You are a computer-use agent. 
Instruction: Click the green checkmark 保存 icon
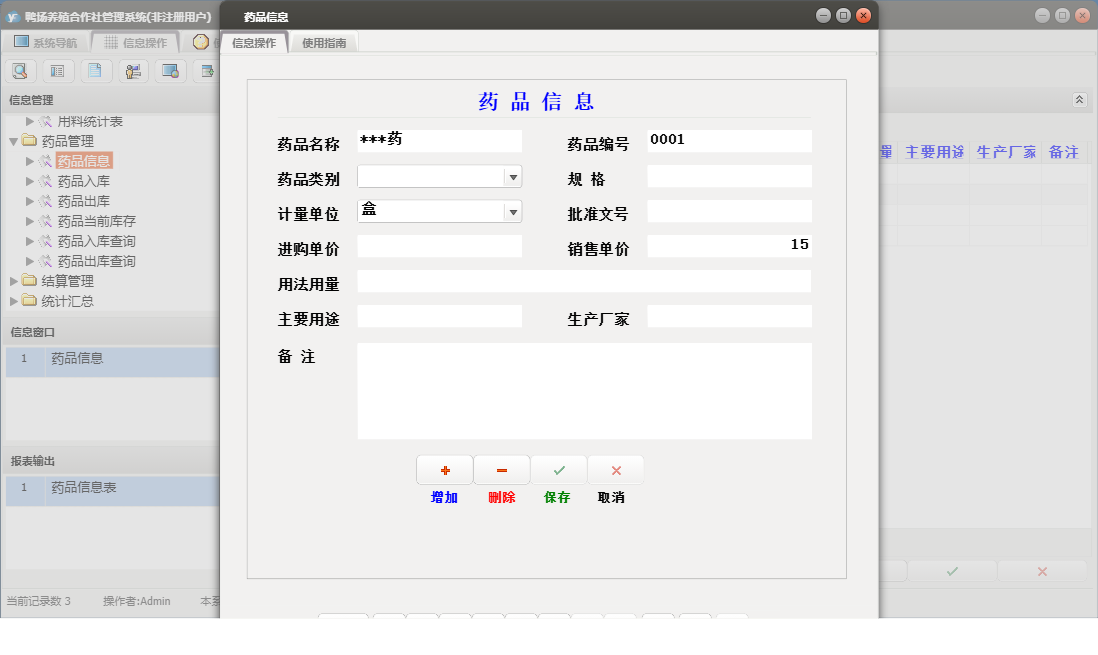click(558, 469)
